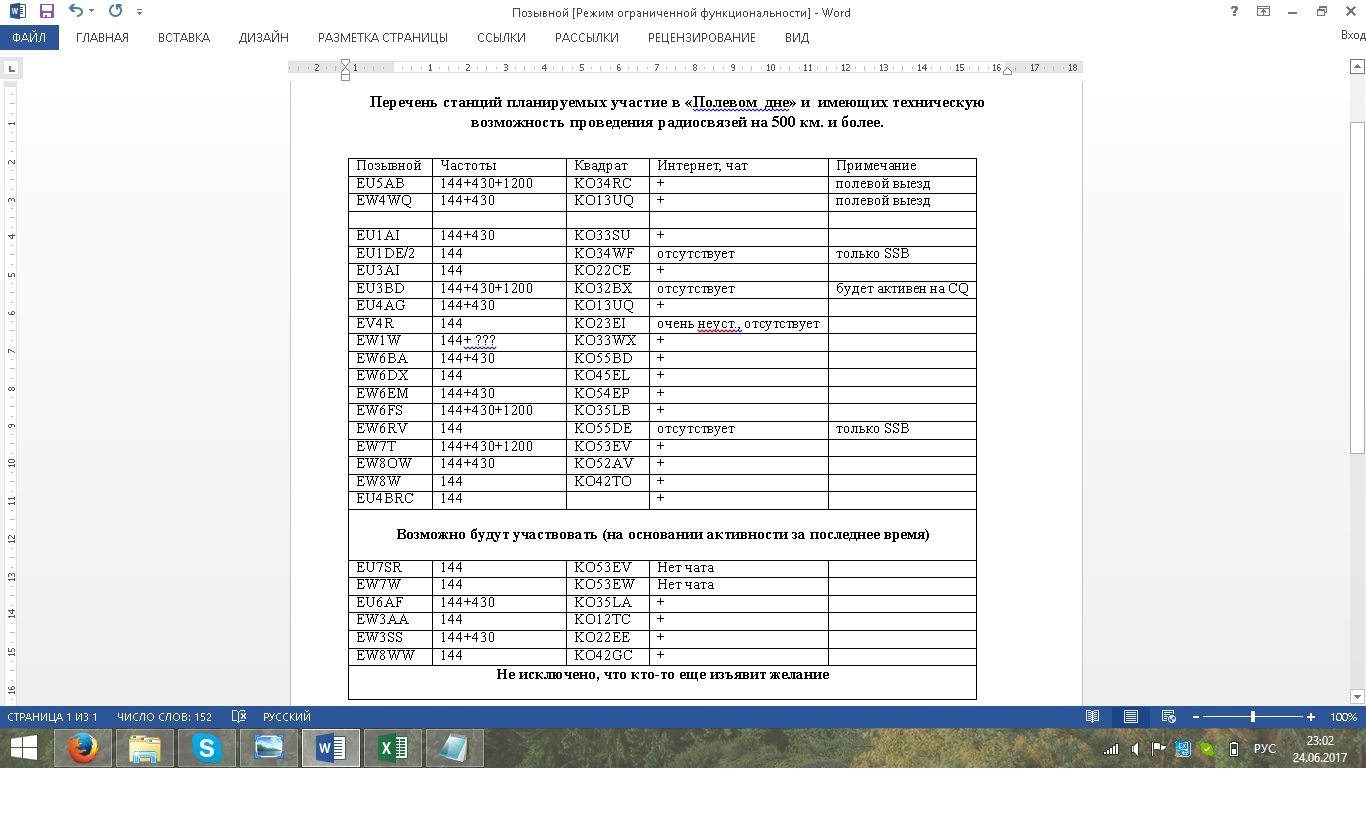Open the ФАЙЛ tab
1366x820 pixels.
29,38
